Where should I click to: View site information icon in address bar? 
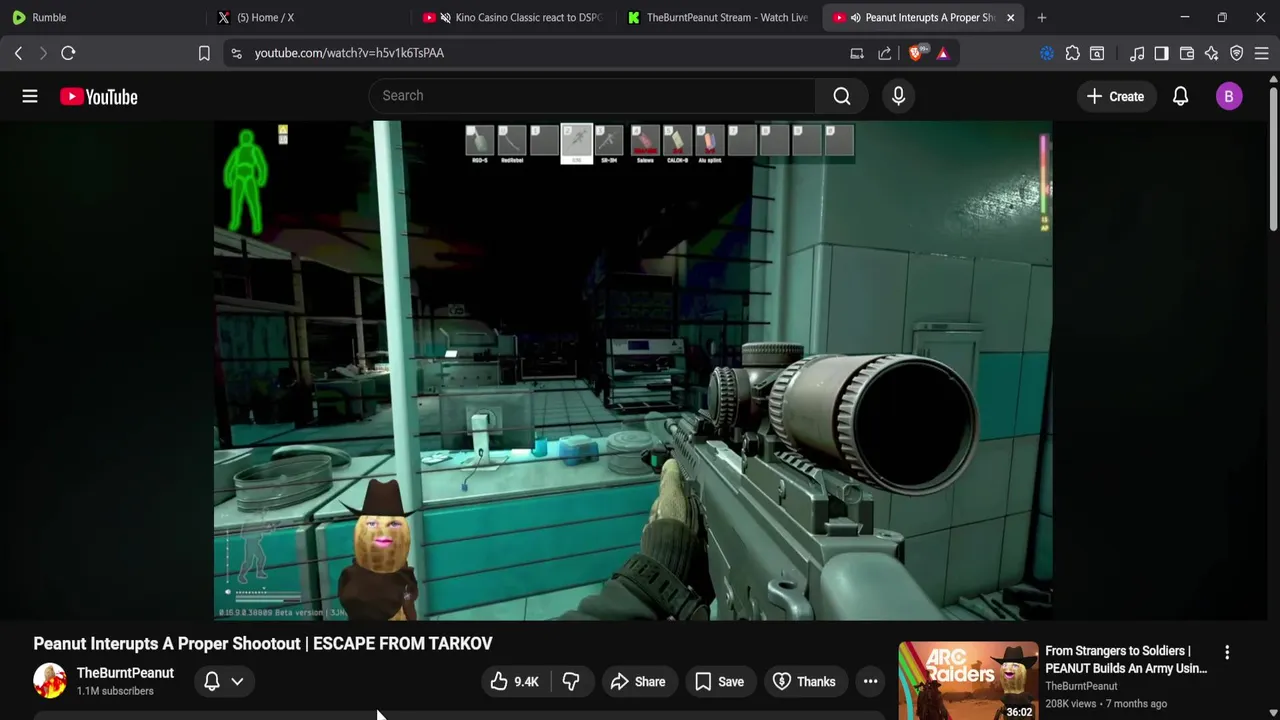236,53
